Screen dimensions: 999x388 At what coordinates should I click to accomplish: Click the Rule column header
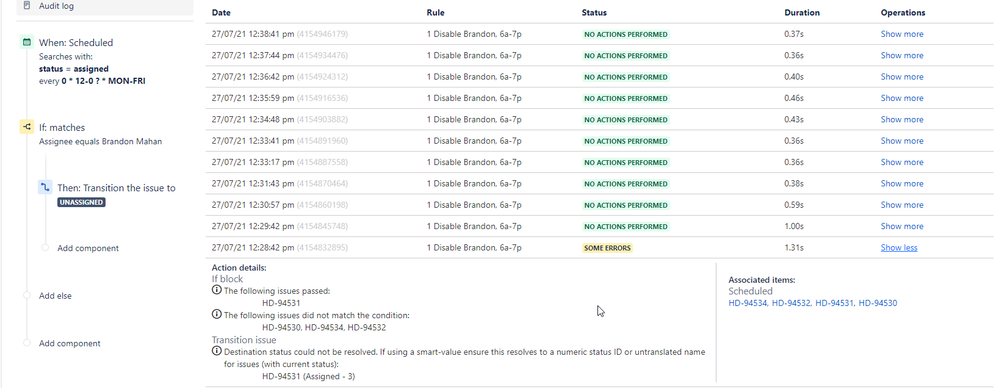435,13
